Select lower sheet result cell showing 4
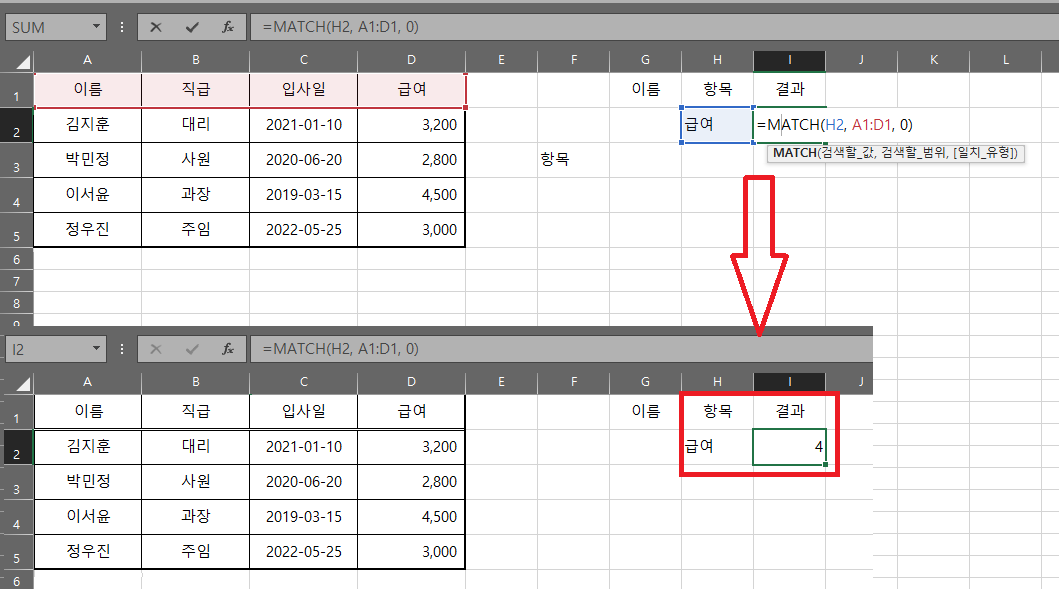Viewport: 1059px width, 589px height. pos(790,446)
